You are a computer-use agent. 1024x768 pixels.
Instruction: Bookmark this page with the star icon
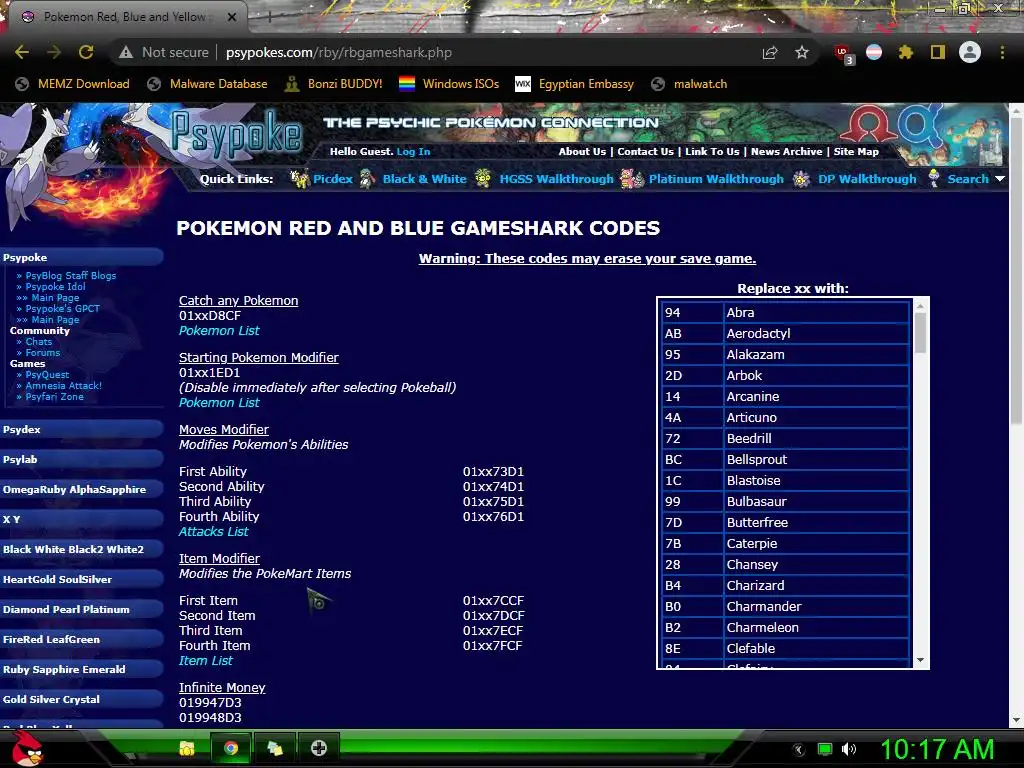(x=802, y=52)
